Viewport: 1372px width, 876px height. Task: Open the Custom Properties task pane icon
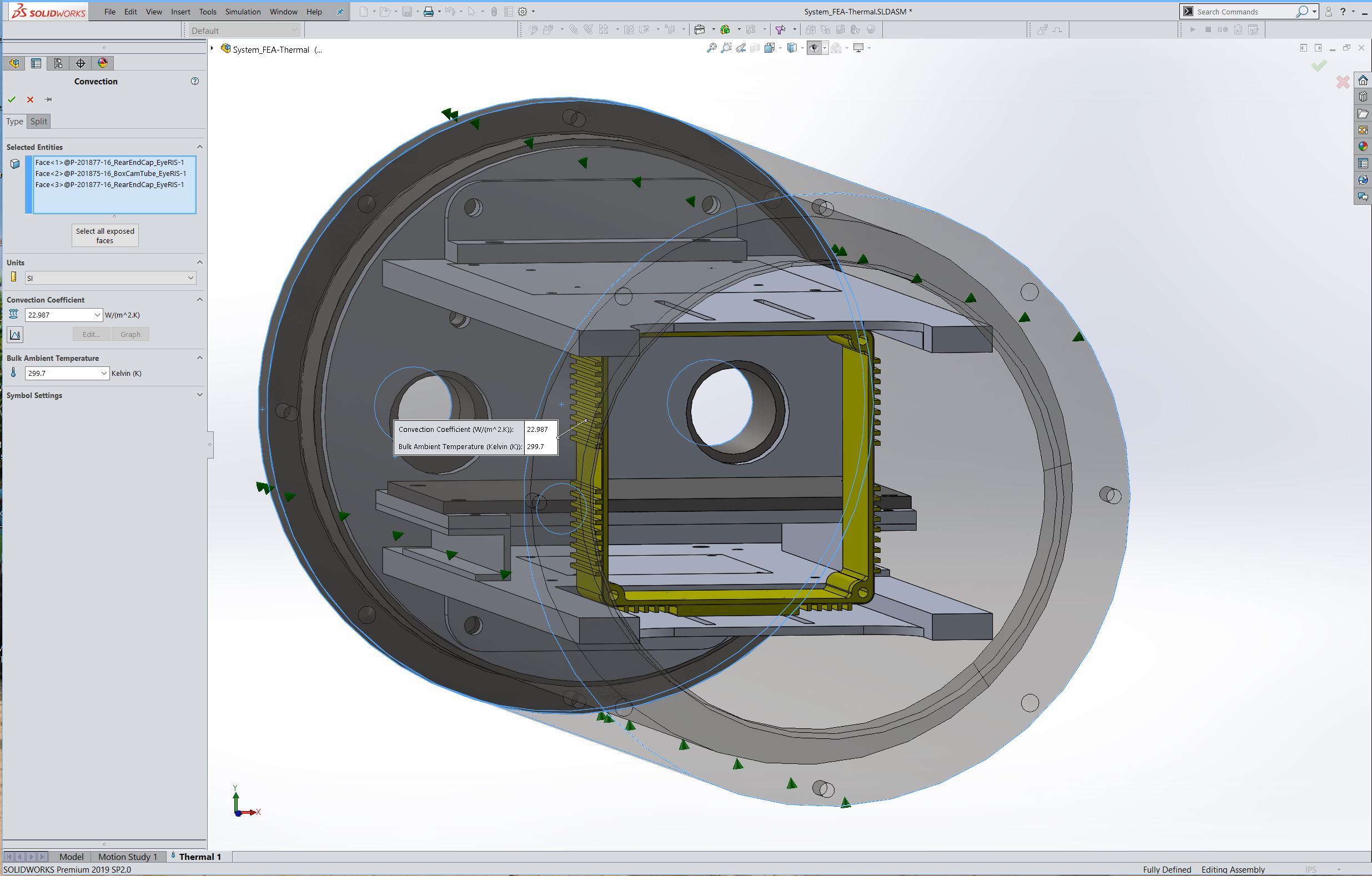pos(1363,164)
